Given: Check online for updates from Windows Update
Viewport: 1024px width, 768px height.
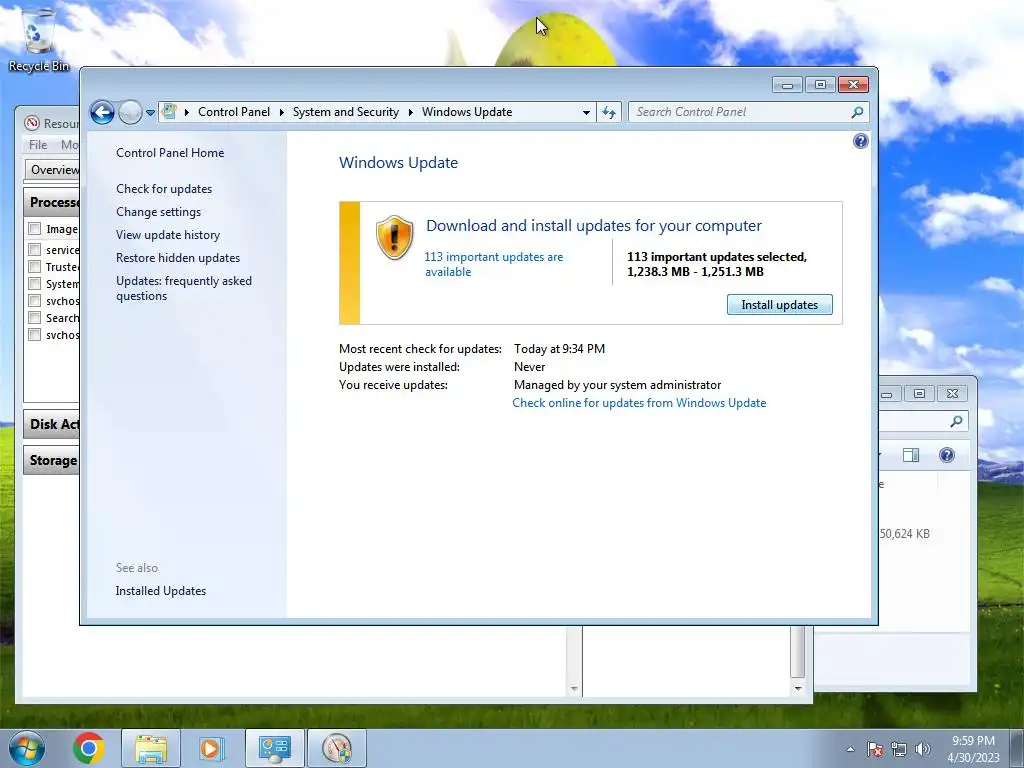Looking at the screenshot, I should point(639,403).
